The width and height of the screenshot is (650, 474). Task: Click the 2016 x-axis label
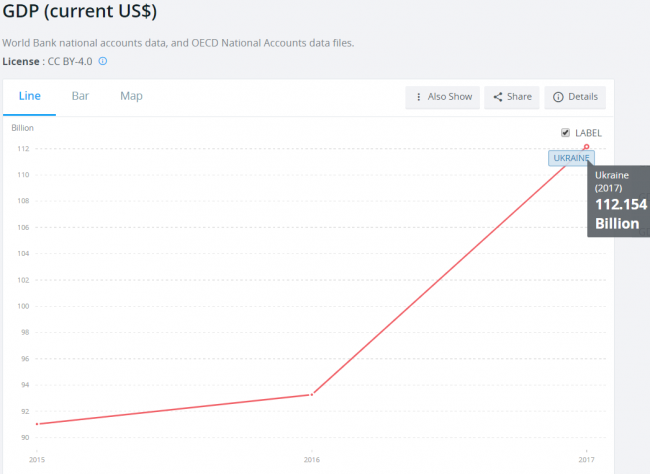tap(312, 459)
